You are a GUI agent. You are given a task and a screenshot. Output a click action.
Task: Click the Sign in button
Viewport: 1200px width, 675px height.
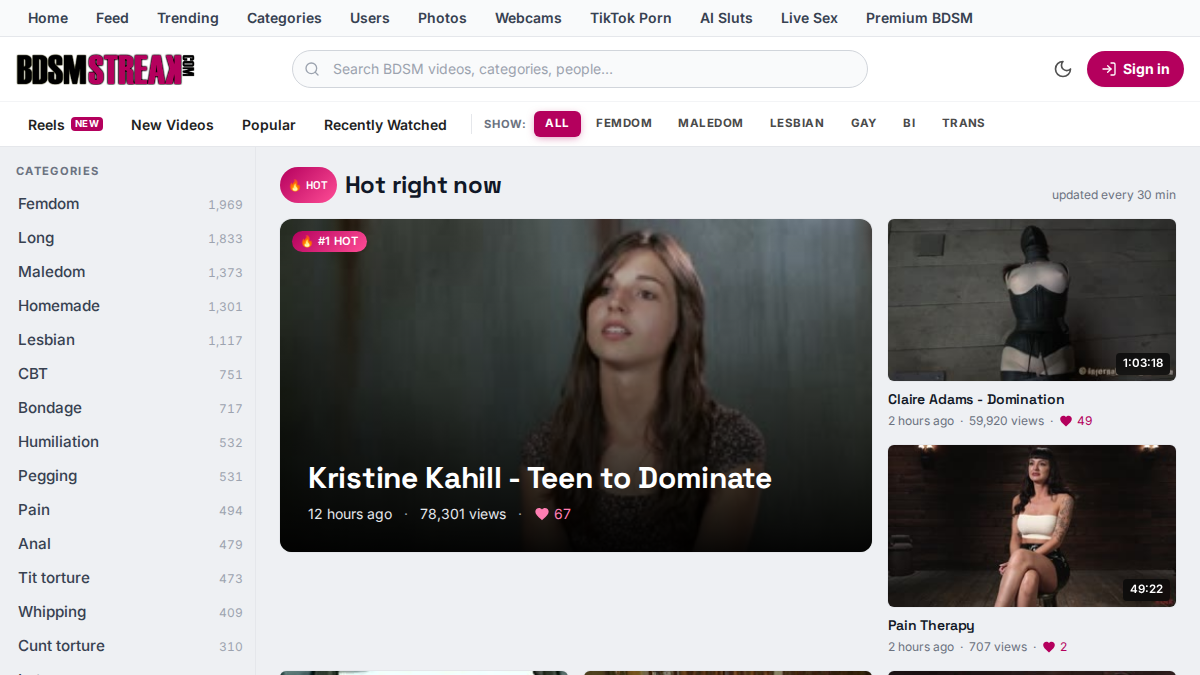[x=1135, y=69]
